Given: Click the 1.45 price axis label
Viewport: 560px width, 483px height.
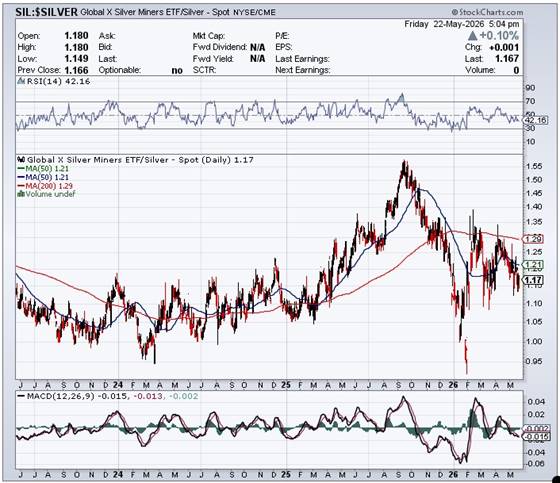Looking at the screenshot, I should tap(534, 193).
